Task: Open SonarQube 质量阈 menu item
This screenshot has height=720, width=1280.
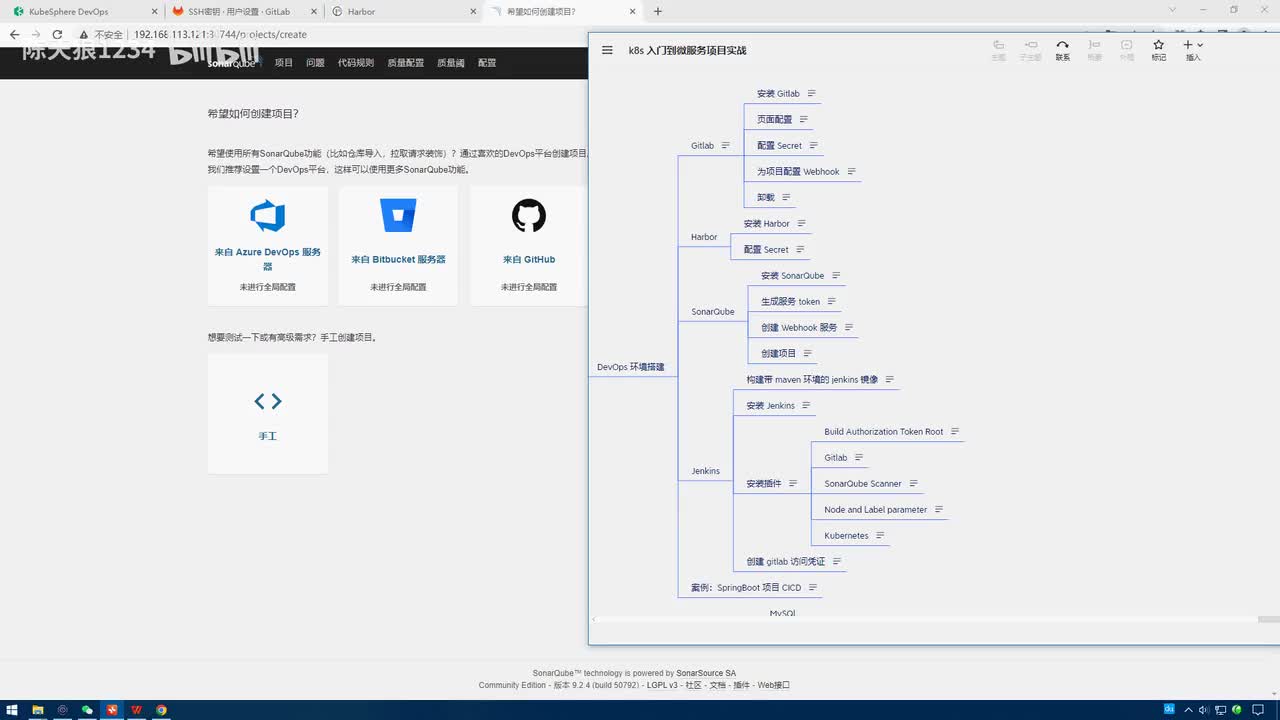Action: (451, 62)
